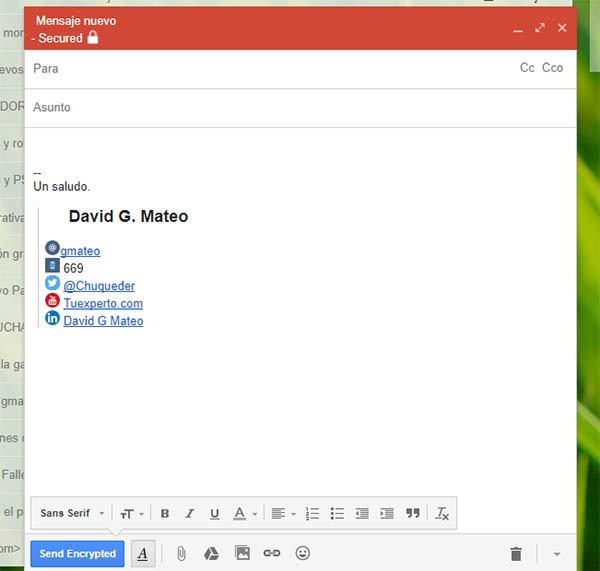Click the phone icon in signature
600x571 pixels.
pos(52,265)
